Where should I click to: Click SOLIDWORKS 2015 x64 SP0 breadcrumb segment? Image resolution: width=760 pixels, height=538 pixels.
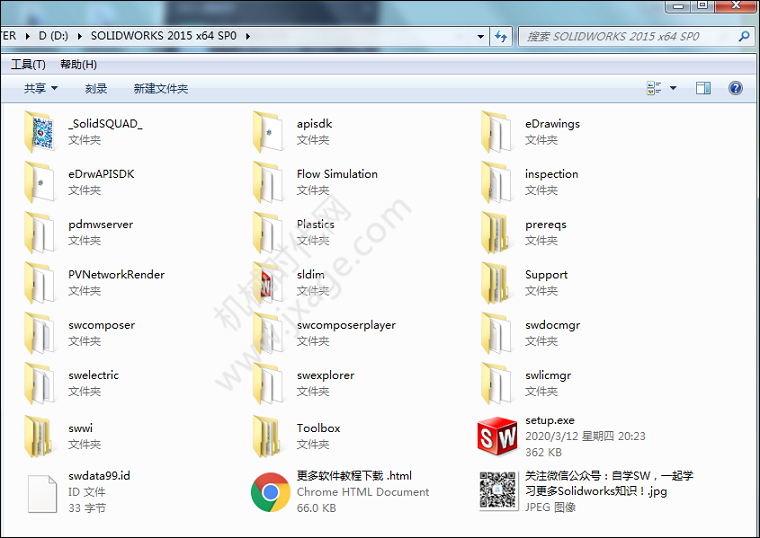pyautogui.click(x=164, y=36)
